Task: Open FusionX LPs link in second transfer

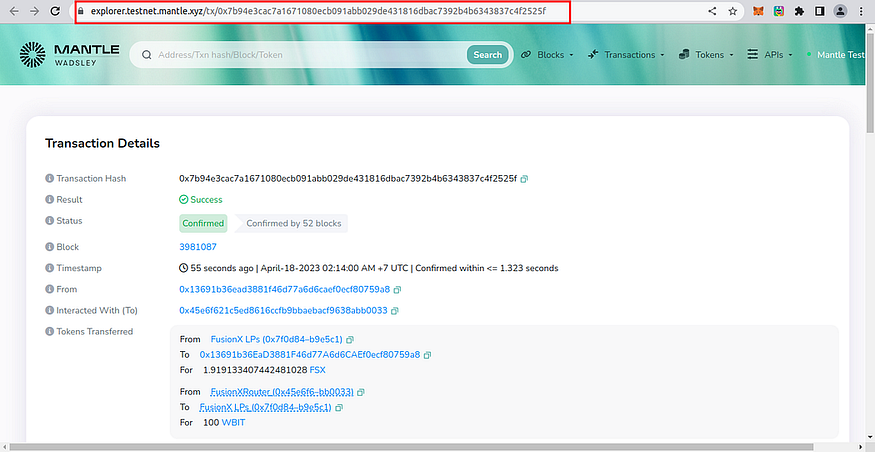Action: [x=265, y=408]
